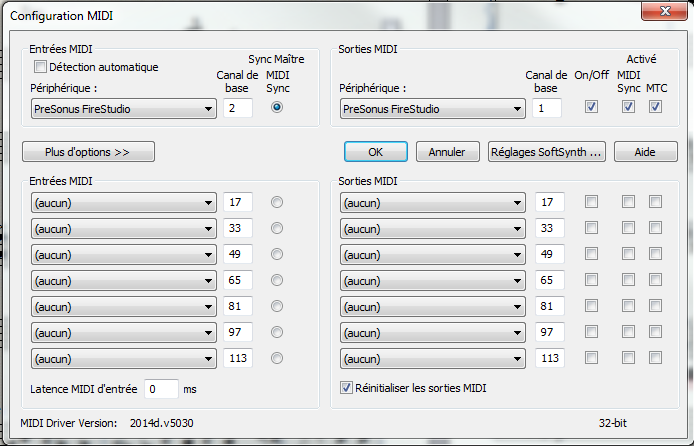
Task: Select the MIDI Sync master radio button
Action: point(277,108)
